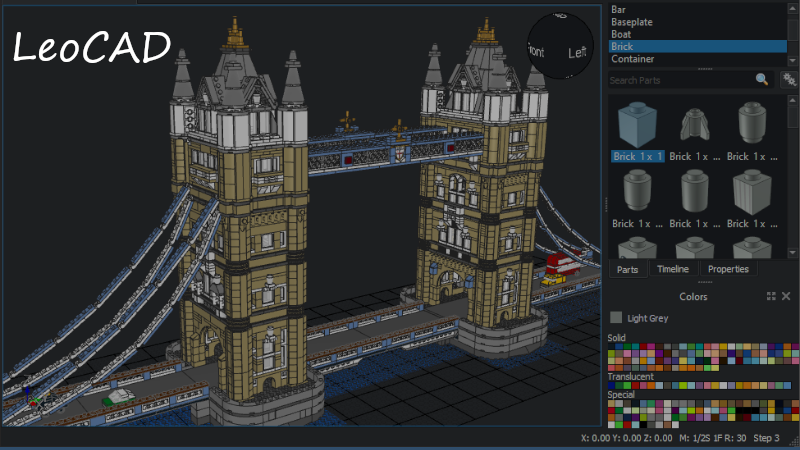Open the parts list options gear icon
Viewport: 800px width, 450px height.
(x=789, y=79)
